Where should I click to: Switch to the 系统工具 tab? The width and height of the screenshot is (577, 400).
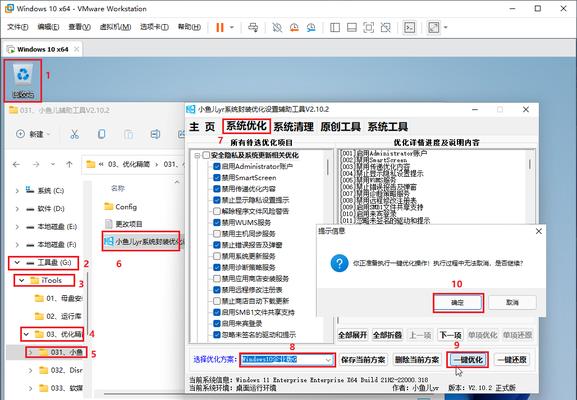pyautogui.click(x=387, y=127)
